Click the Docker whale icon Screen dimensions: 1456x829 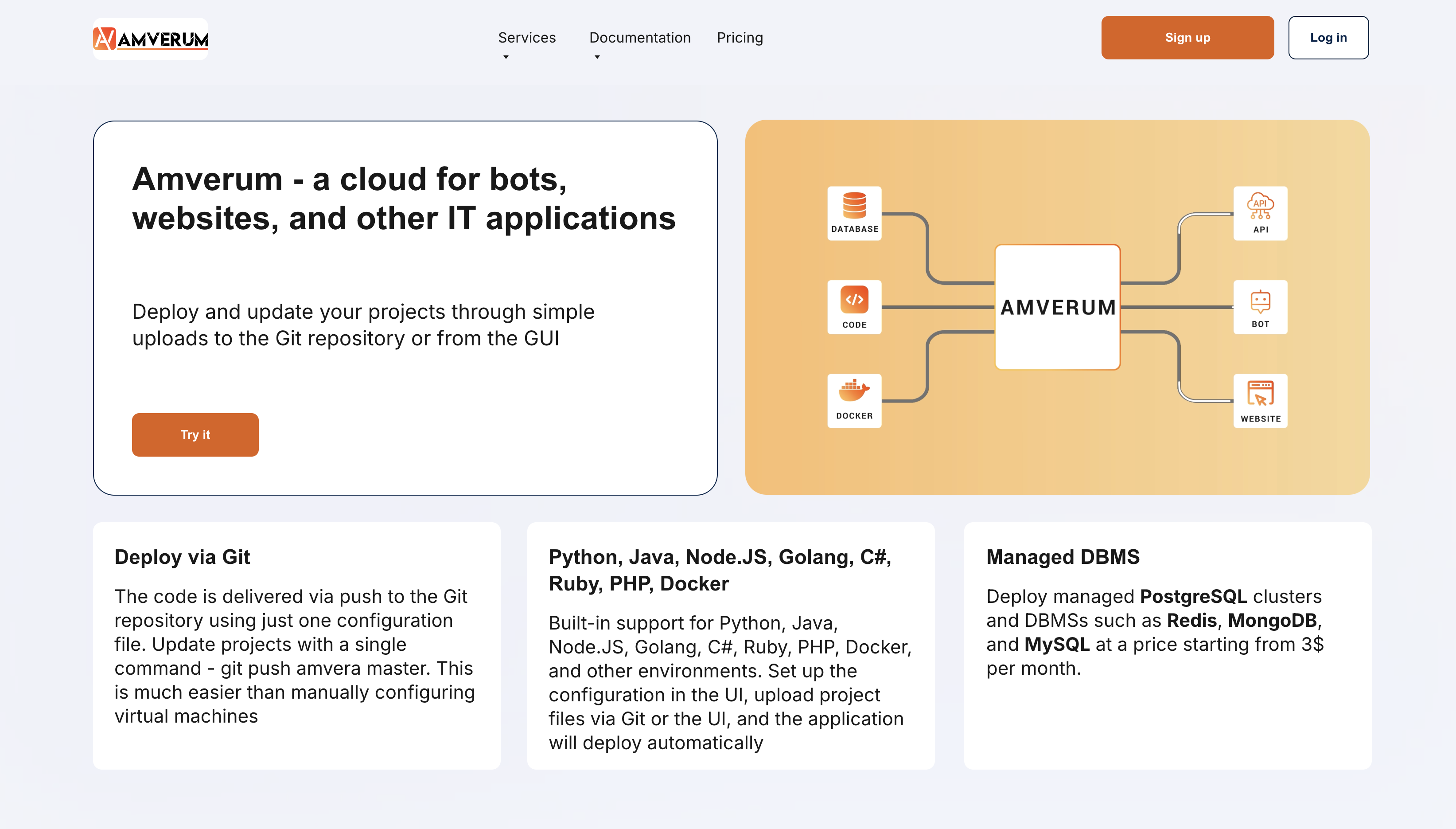click(854, 391)
